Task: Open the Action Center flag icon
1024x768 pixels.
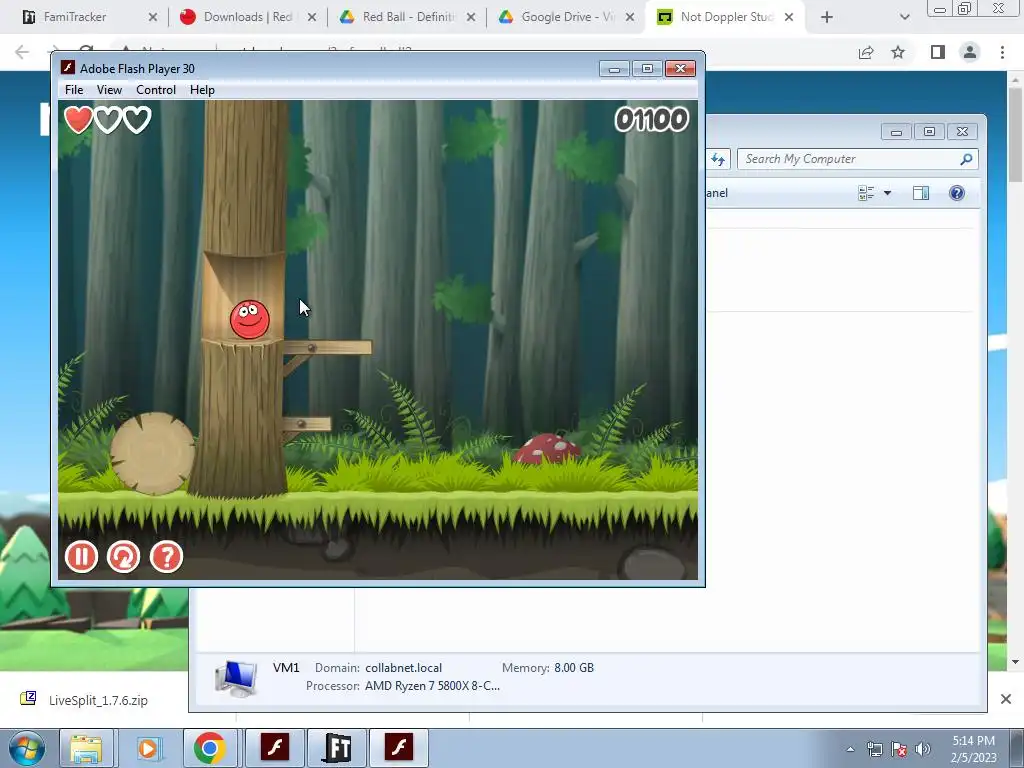Action: point(899,749)
